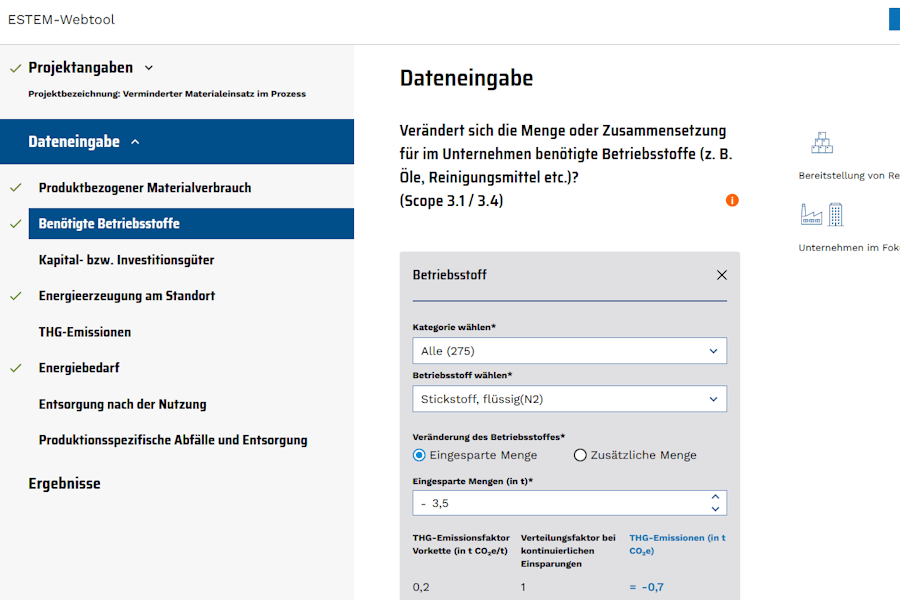900x600 pixels.
Task: Expand the Projektangaben section chevron
Action: point(149,68)
